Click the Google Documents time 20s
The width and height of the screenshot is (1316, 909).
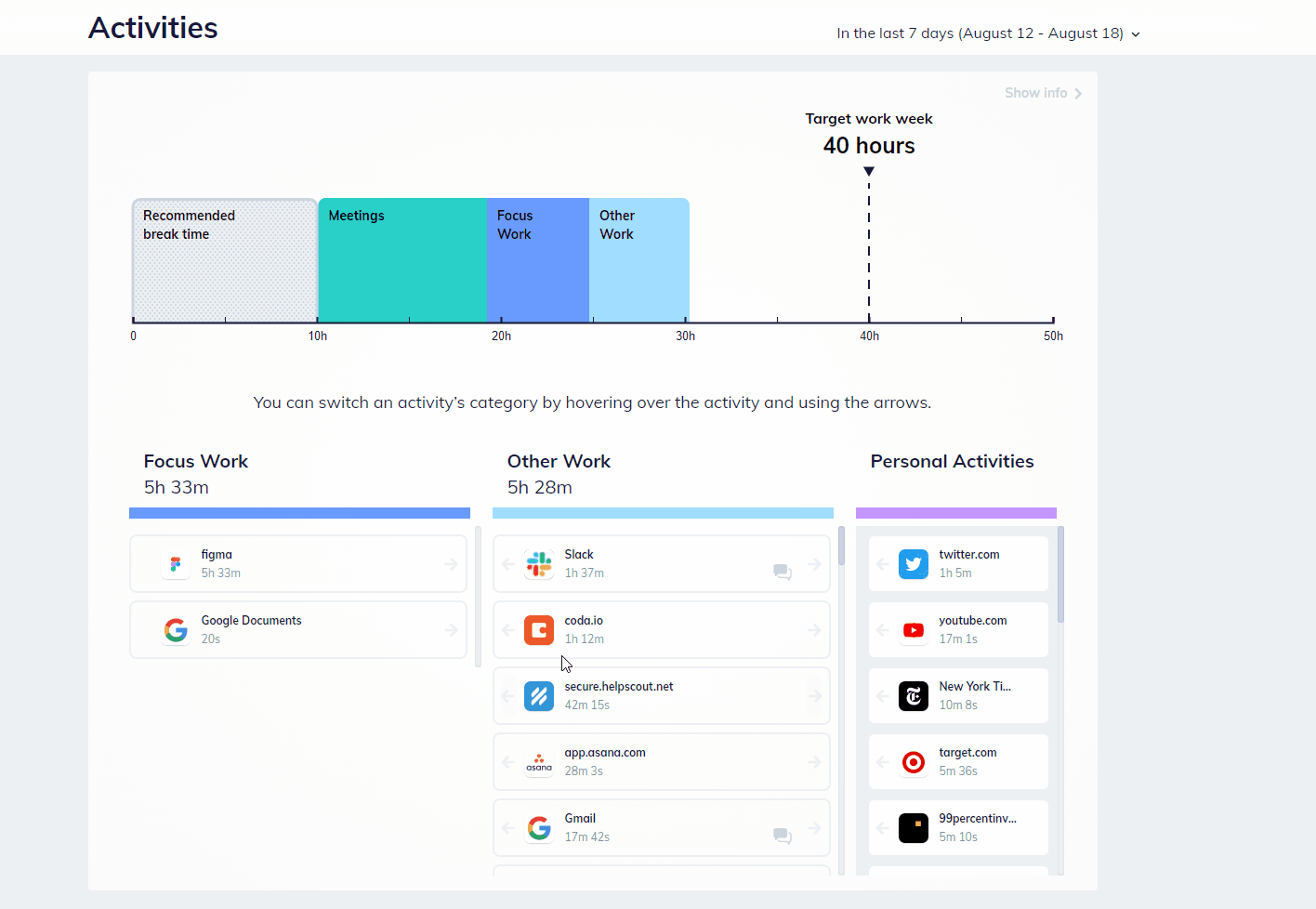(x=211, y=639)
